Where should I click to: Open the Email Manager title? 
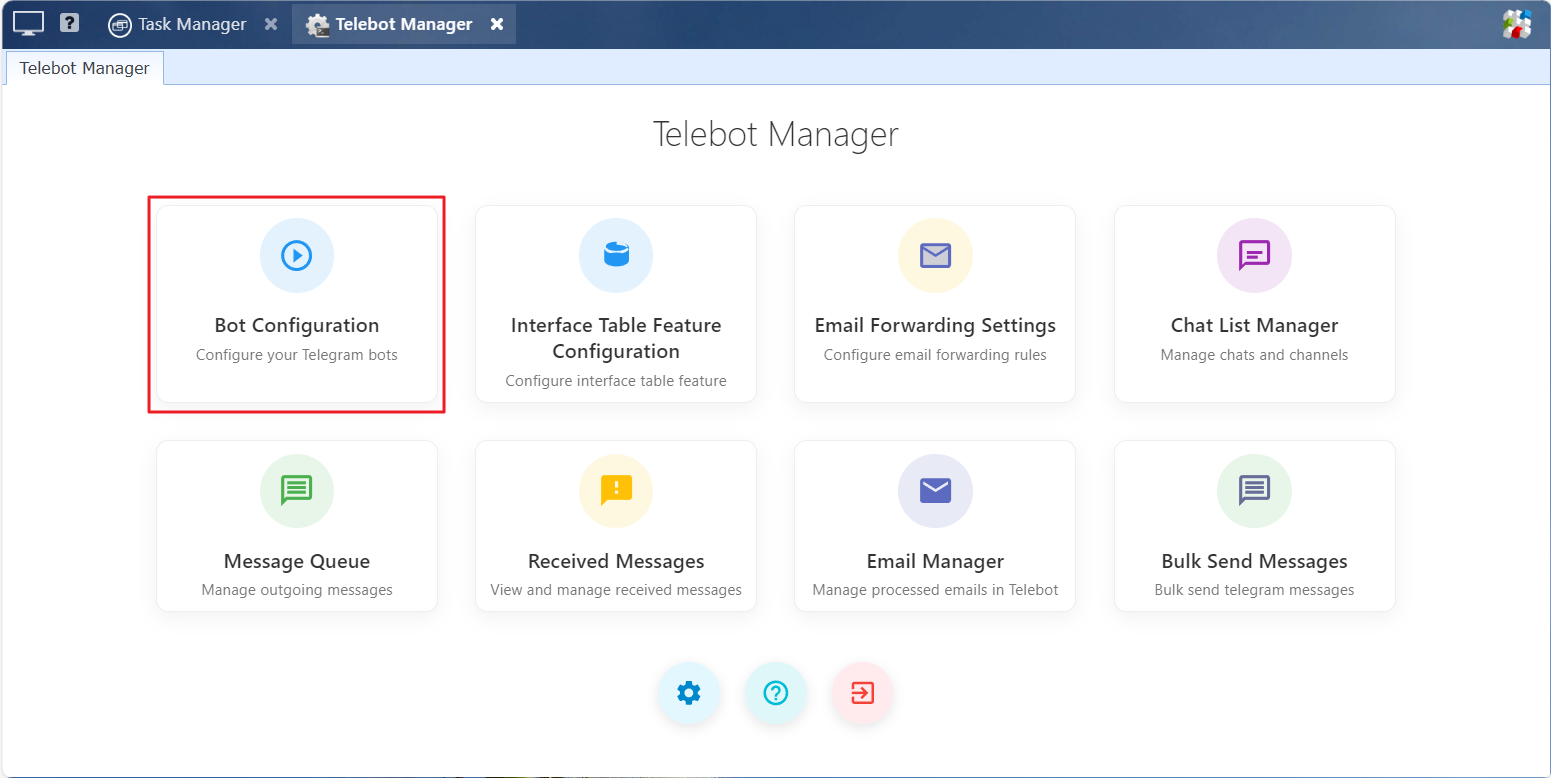click(935, 561)
